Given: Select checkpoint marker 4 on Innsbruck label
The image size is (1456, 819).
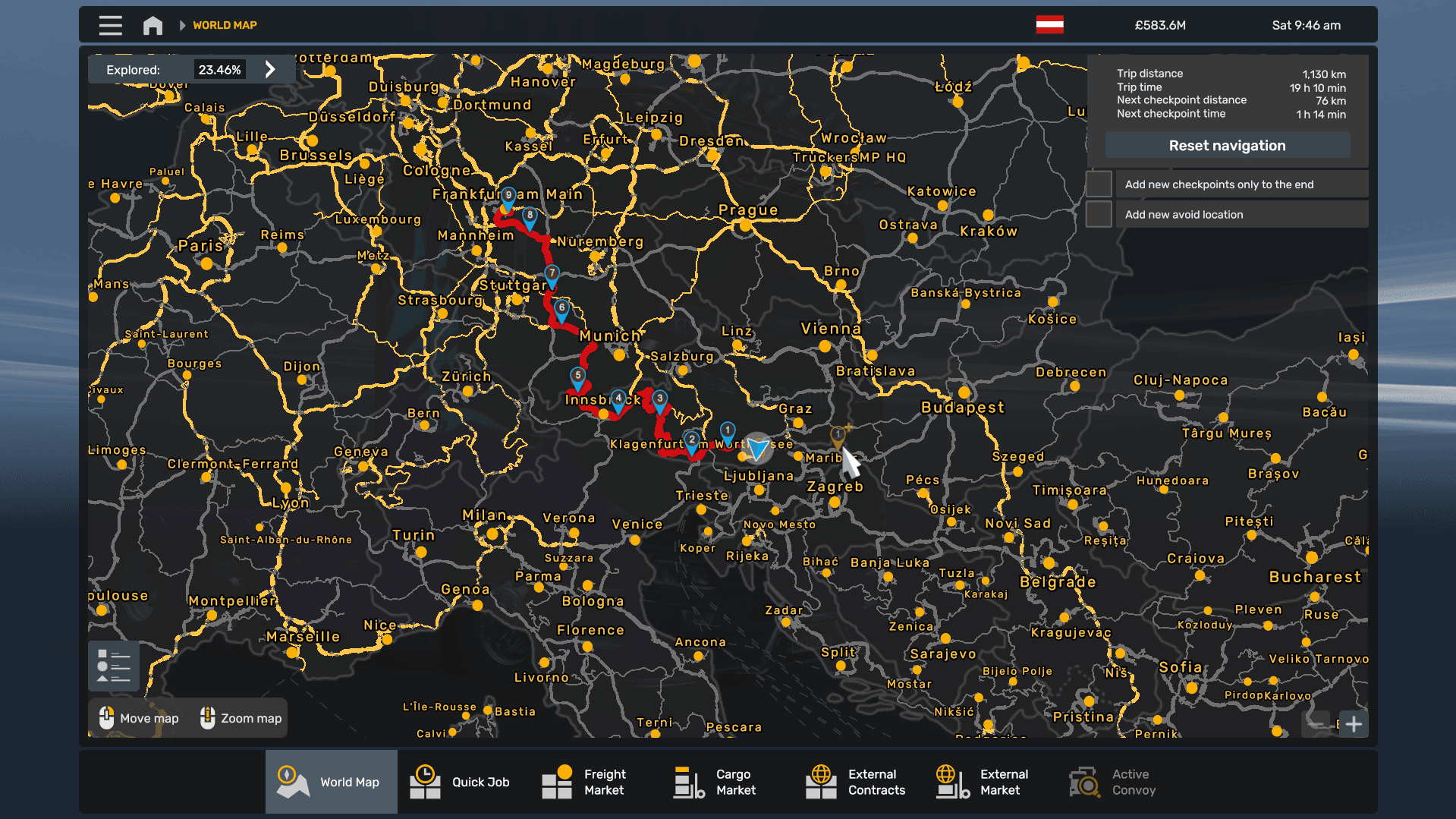Looking at the screenshot, I should 618,400.
